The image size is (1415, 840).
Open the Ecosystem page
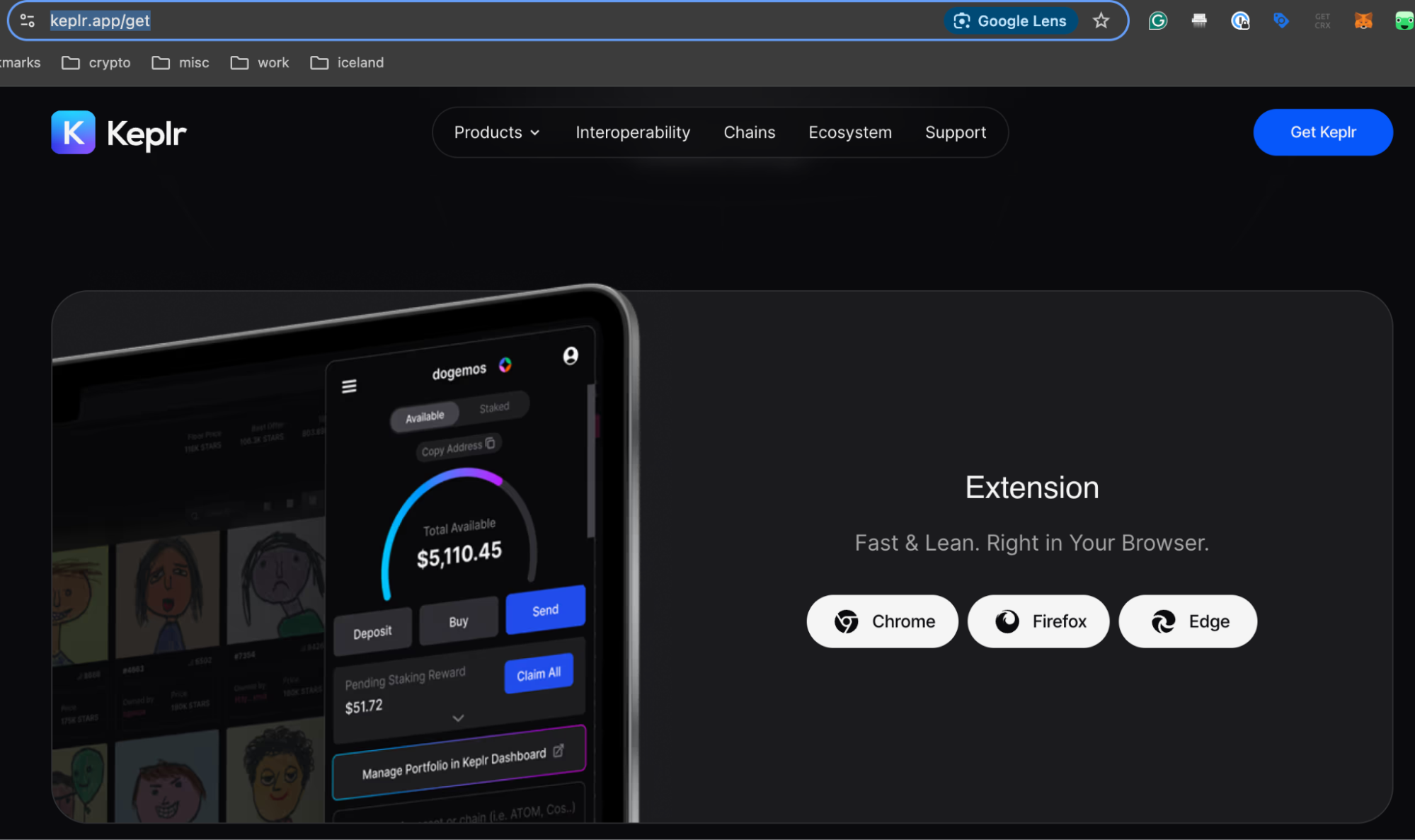(850, 132)
